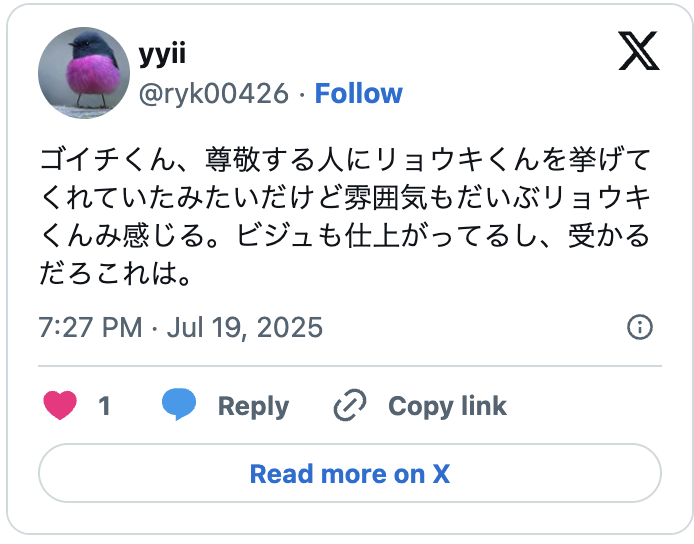Like the tweet with the heart icon
694x544 pixels.
point(60,405)
